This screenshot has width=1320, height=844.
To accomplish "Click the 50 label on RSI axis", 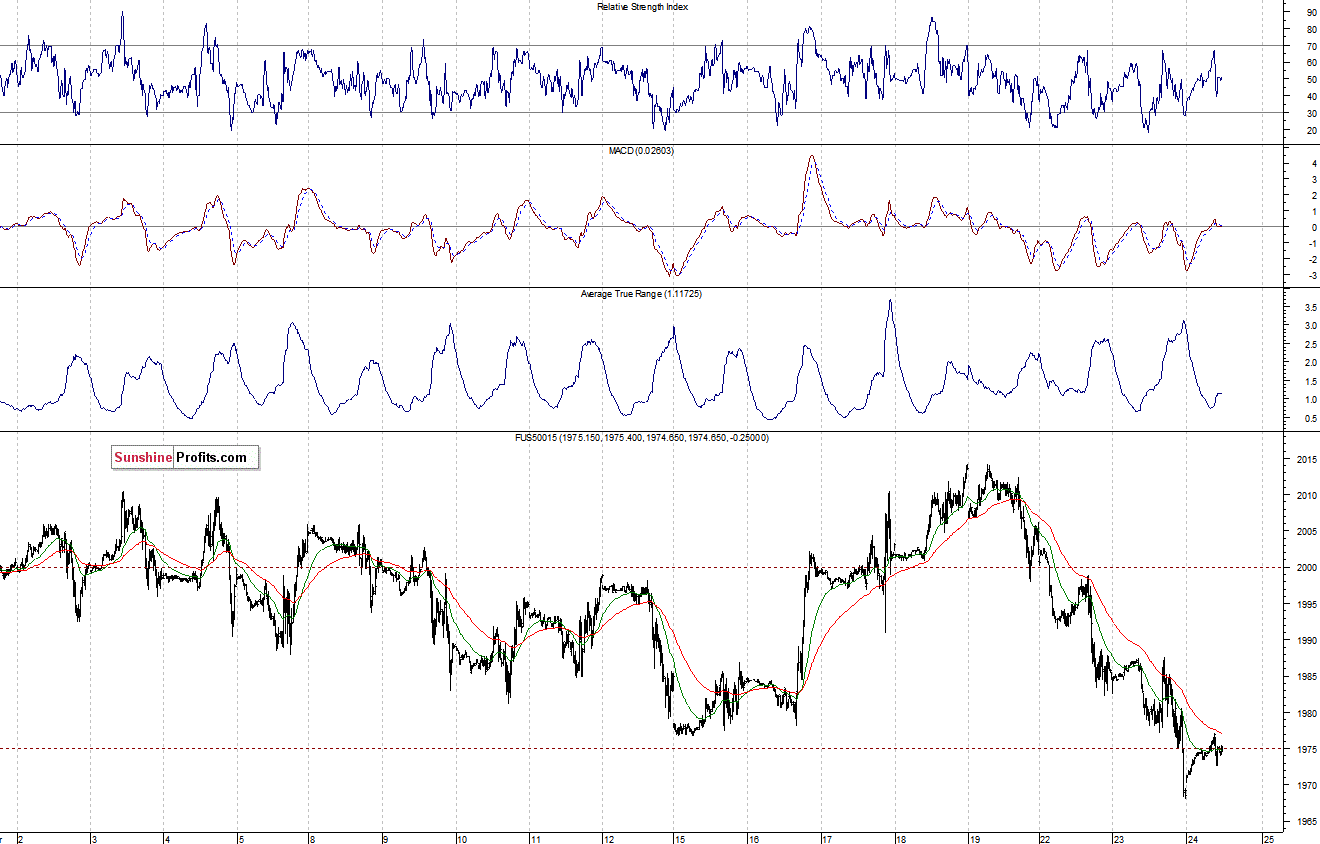I will pos(1310,80).
